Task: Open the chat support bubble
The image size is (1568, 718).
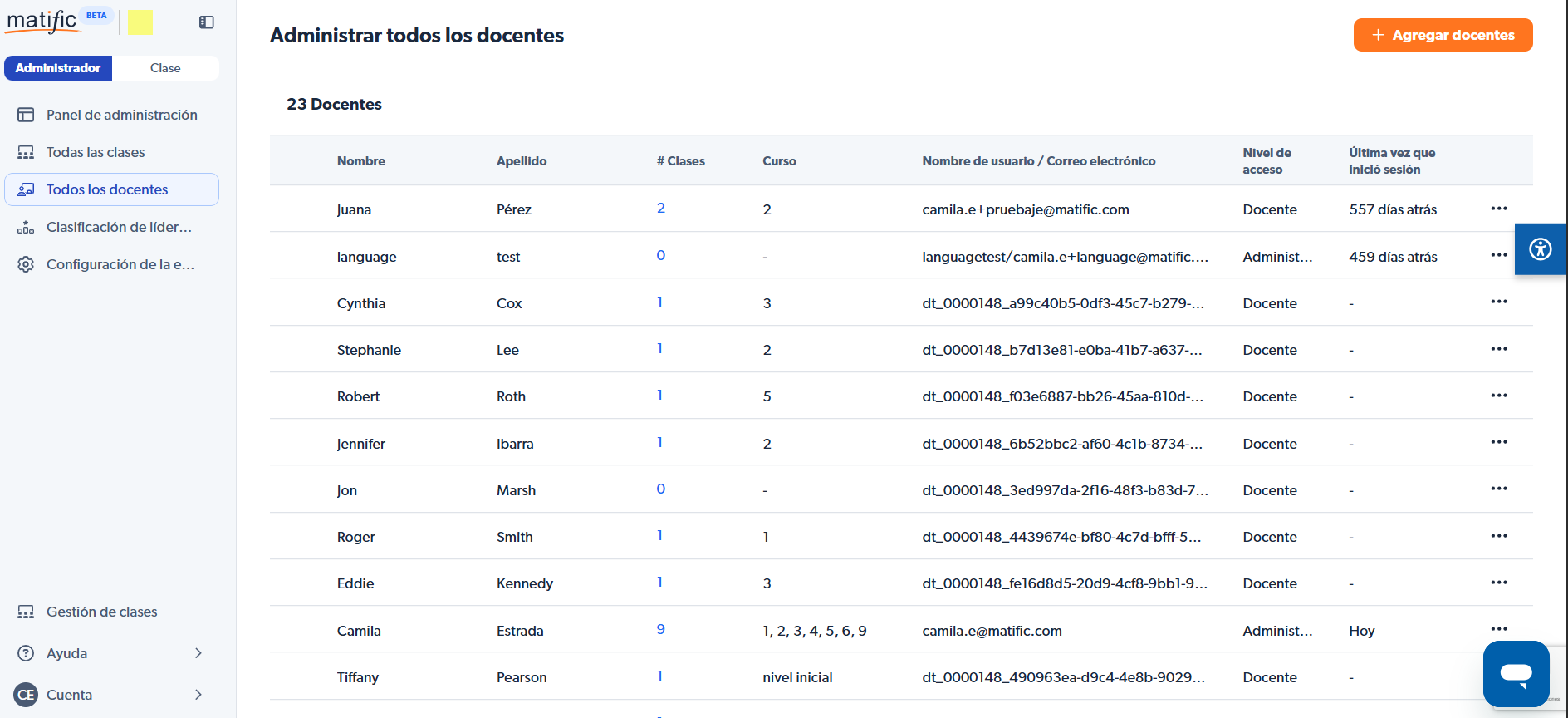Action: [x=1516, y=673]
